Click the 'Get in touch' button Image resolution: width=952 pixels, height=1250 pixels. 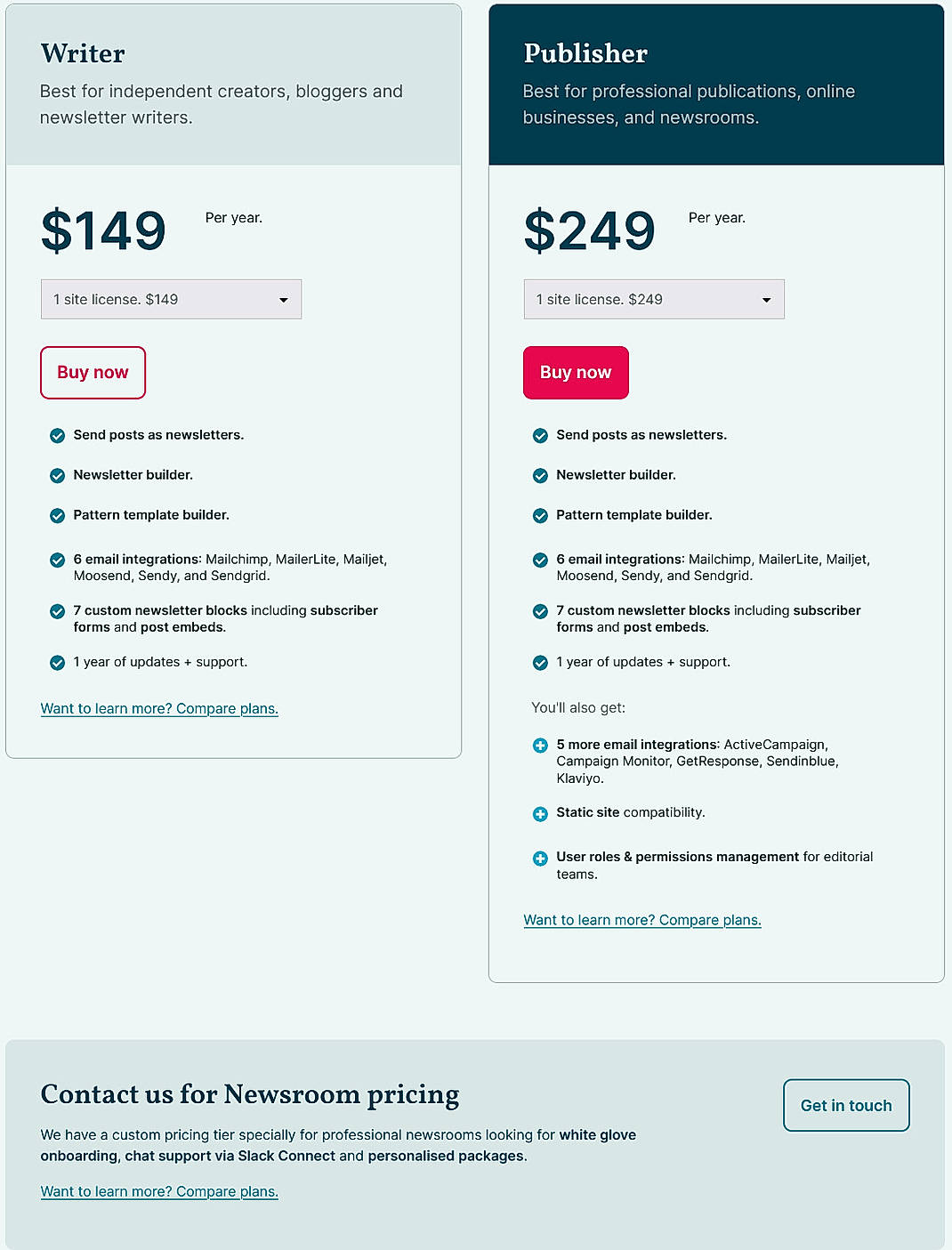(x=845, y=1105)
